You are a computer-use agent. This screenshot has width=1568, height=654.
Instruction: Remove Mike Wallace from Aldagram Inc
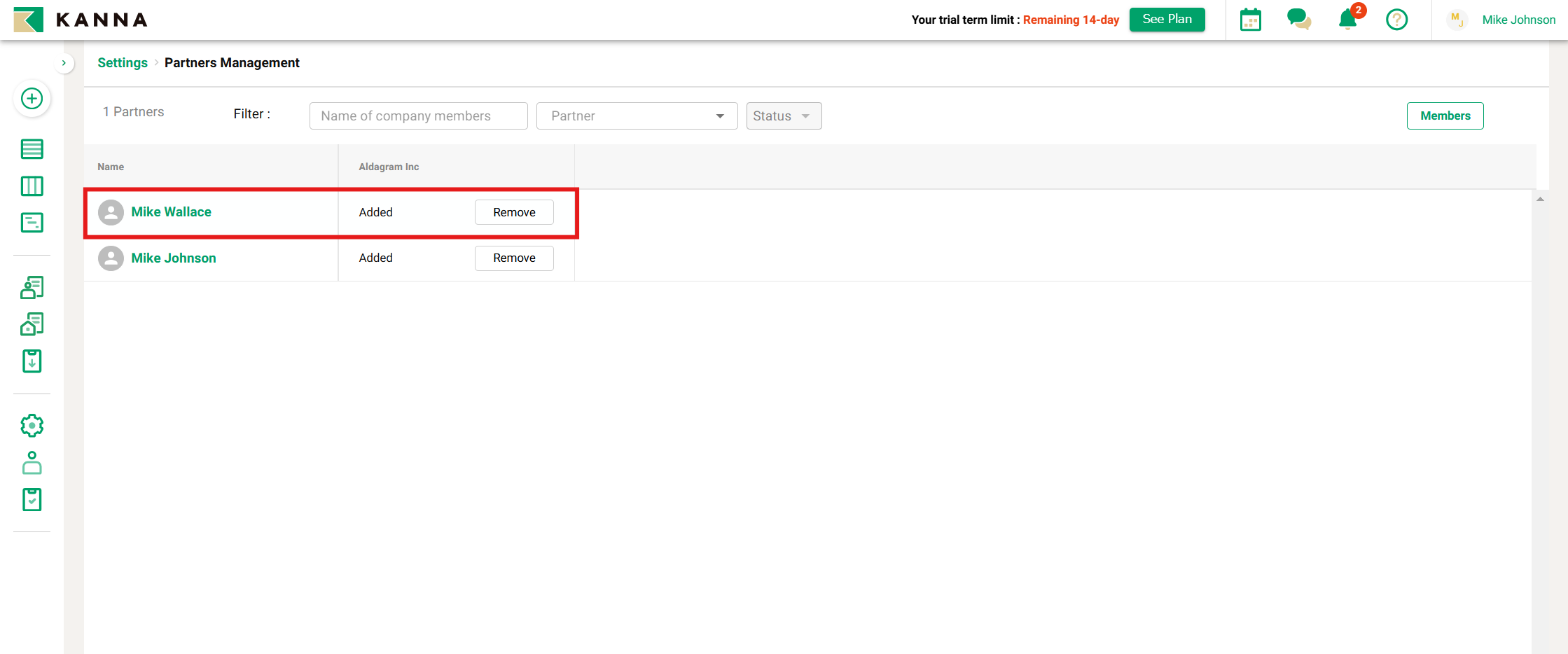(x=514, y=212)
